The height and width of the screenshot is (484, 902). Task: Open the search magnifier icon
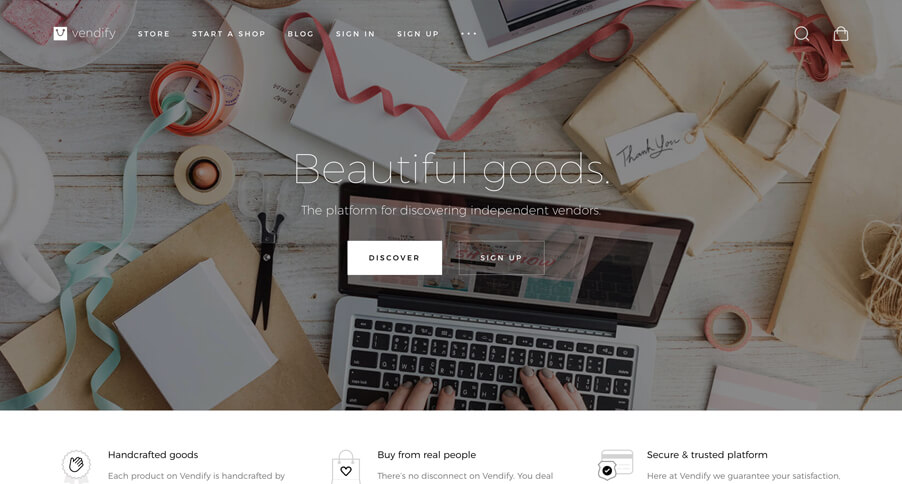(x=801, y=34)
